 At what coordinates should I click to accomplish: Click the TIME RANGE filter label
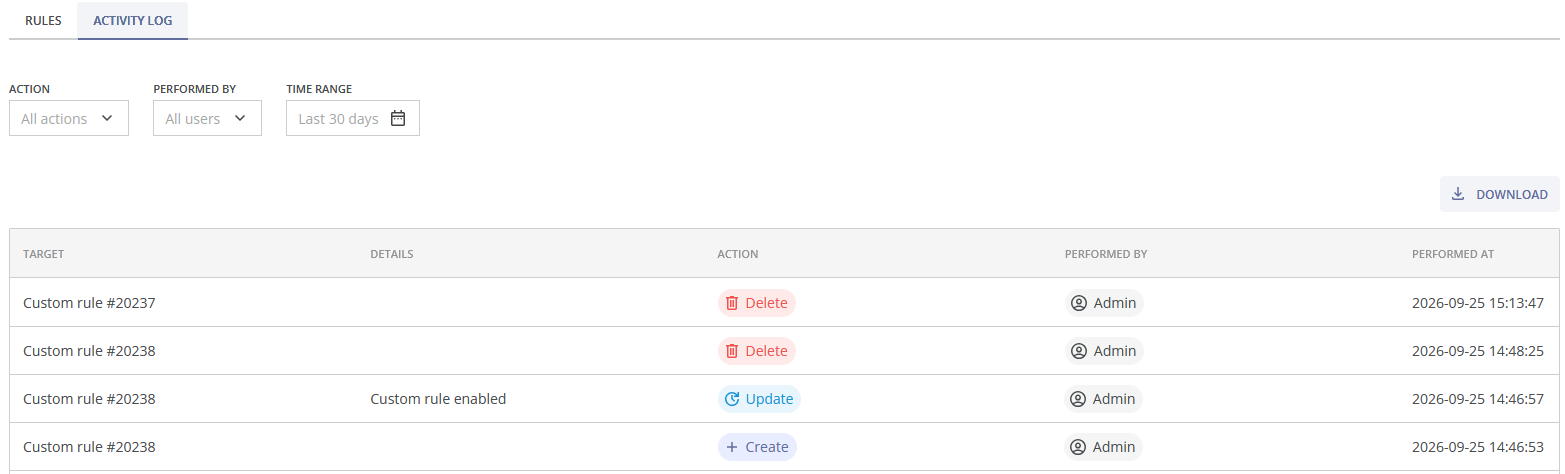(319, 89)
